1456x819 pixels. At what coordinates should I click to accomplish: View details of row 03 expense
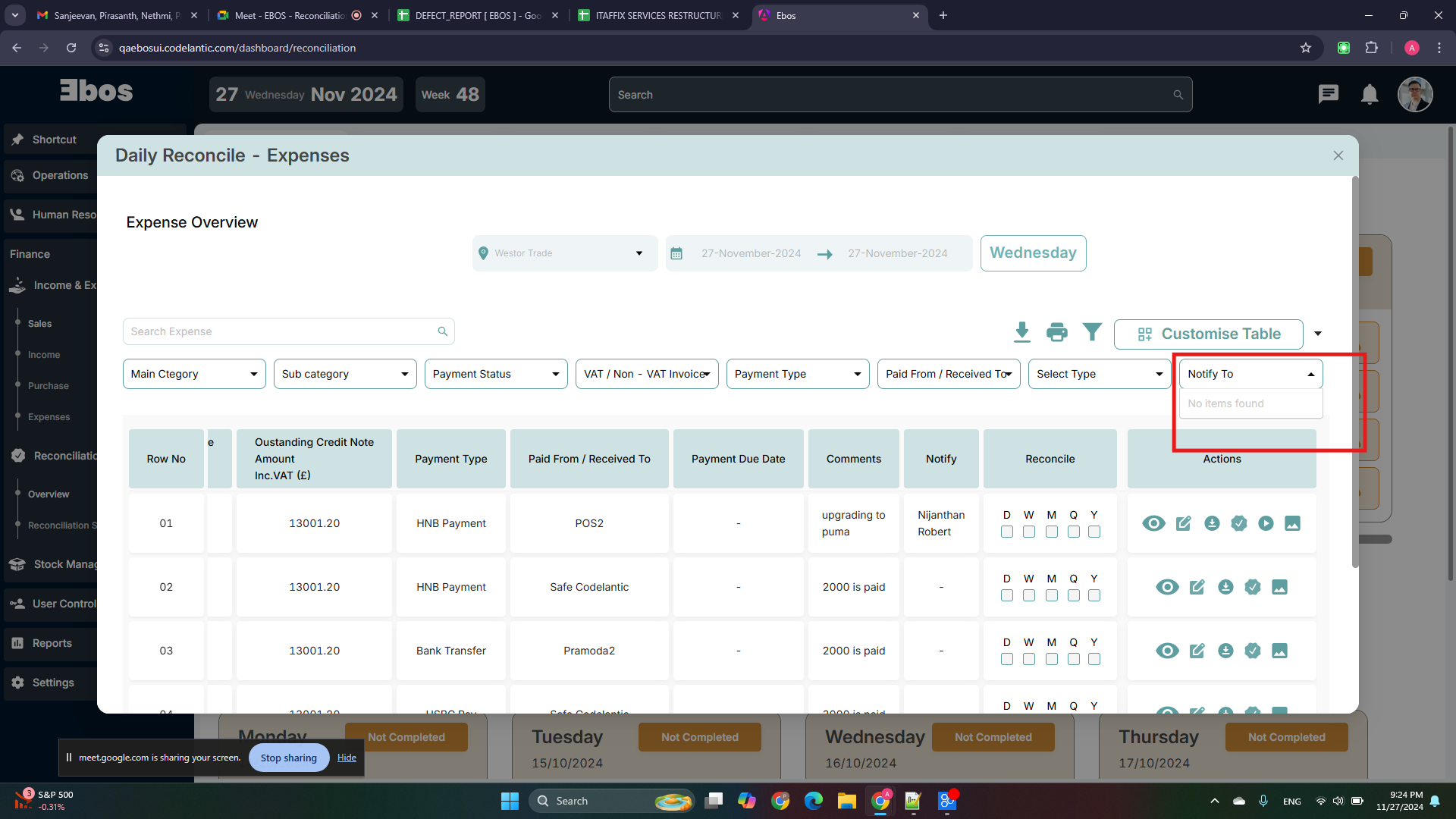coord(1167,651)
